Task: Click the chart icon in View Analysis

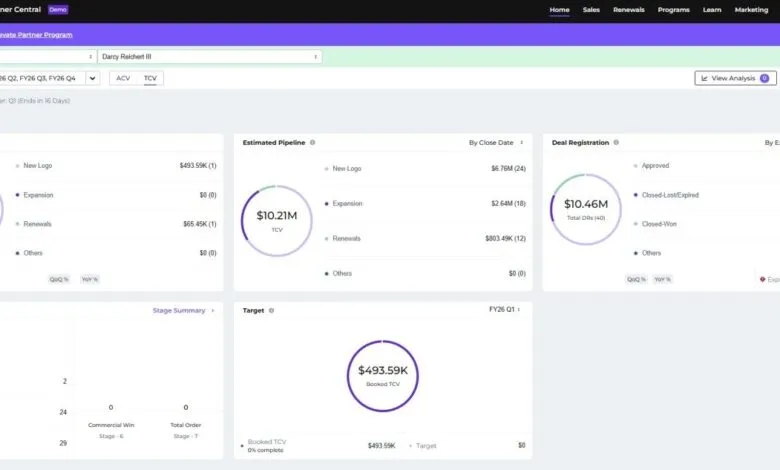Action: [x=704, y=78]
